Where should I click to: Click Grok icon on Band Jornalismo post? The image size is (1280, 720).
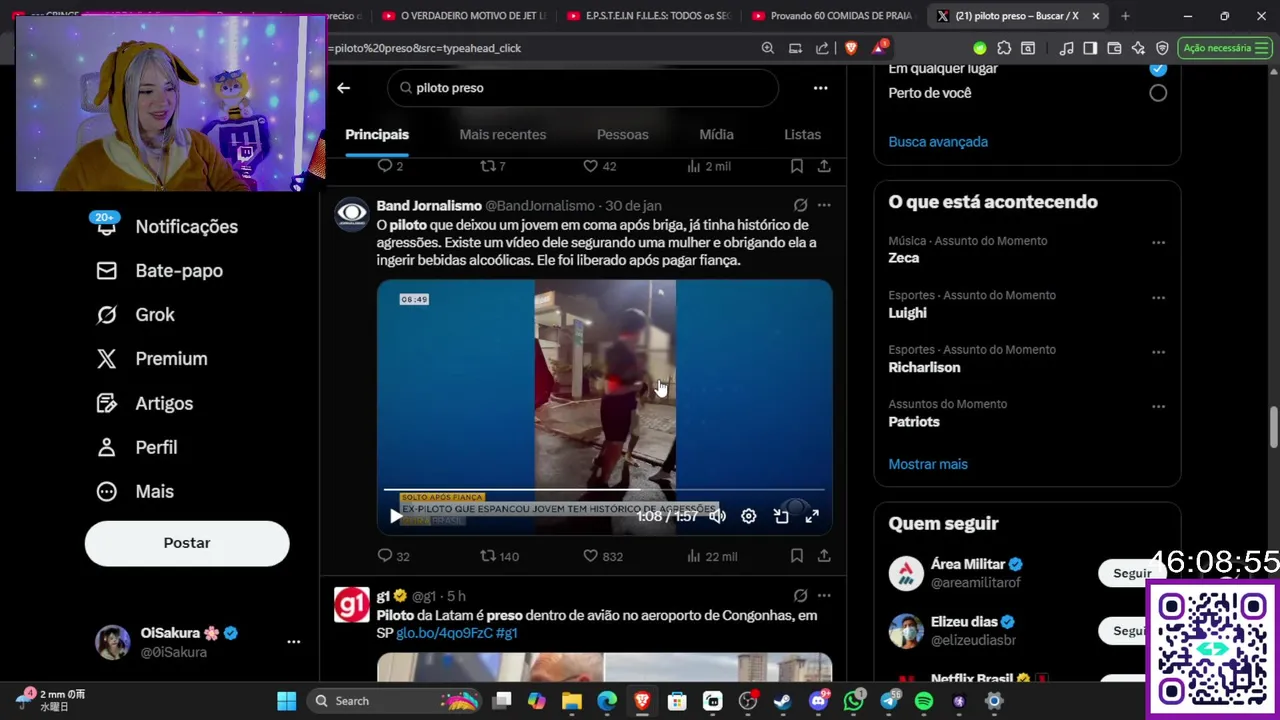pyautogui.click(x=800, y=205)
